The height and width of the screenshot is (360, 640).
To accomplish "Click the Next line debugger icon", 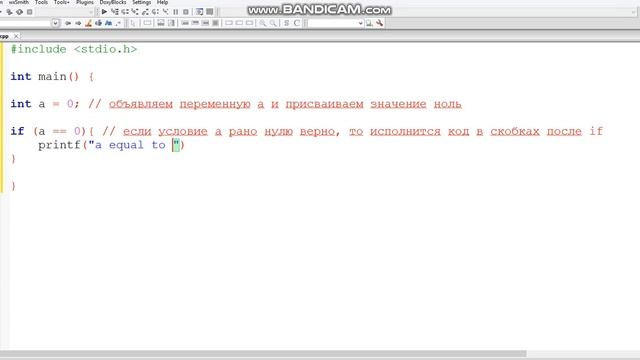I will (x=125, y=12).
